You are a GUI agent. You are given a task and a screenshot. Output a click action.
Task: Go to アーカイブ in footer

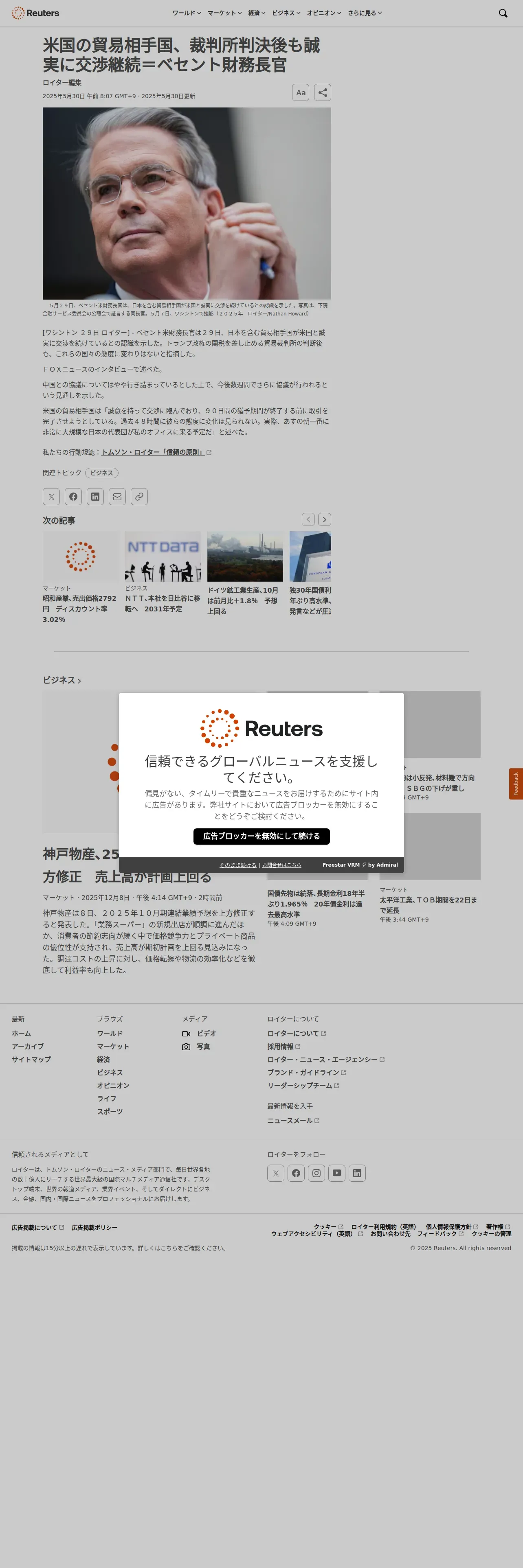(27, 1046)
